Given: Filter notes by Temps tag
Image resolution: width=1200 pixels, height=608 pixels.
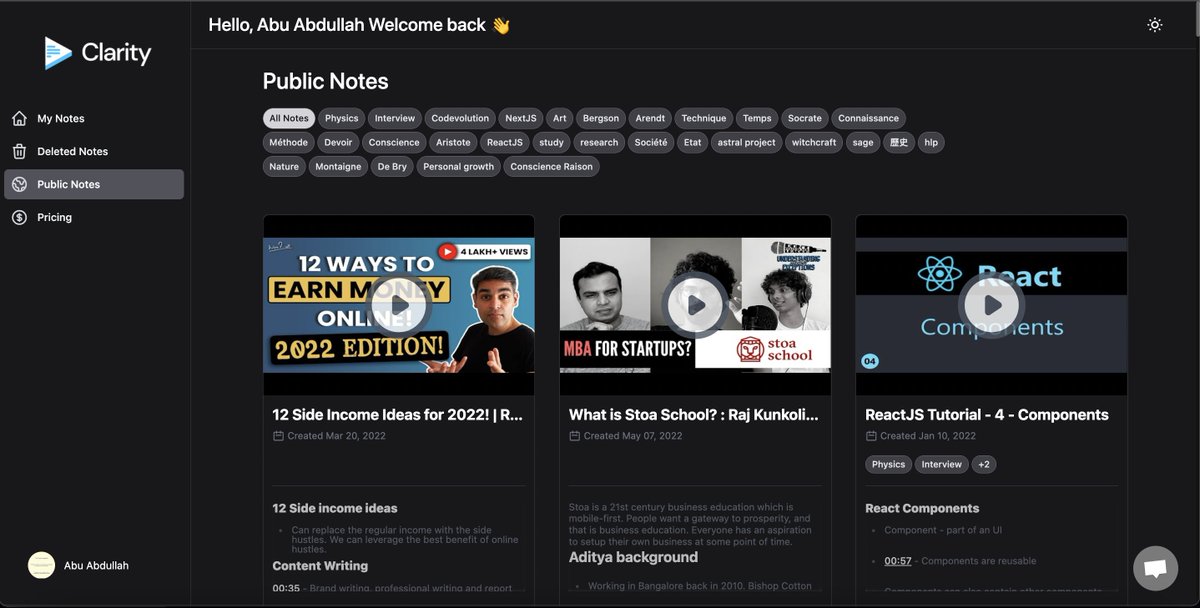Looking at the screenshot, I should point(757,118).
